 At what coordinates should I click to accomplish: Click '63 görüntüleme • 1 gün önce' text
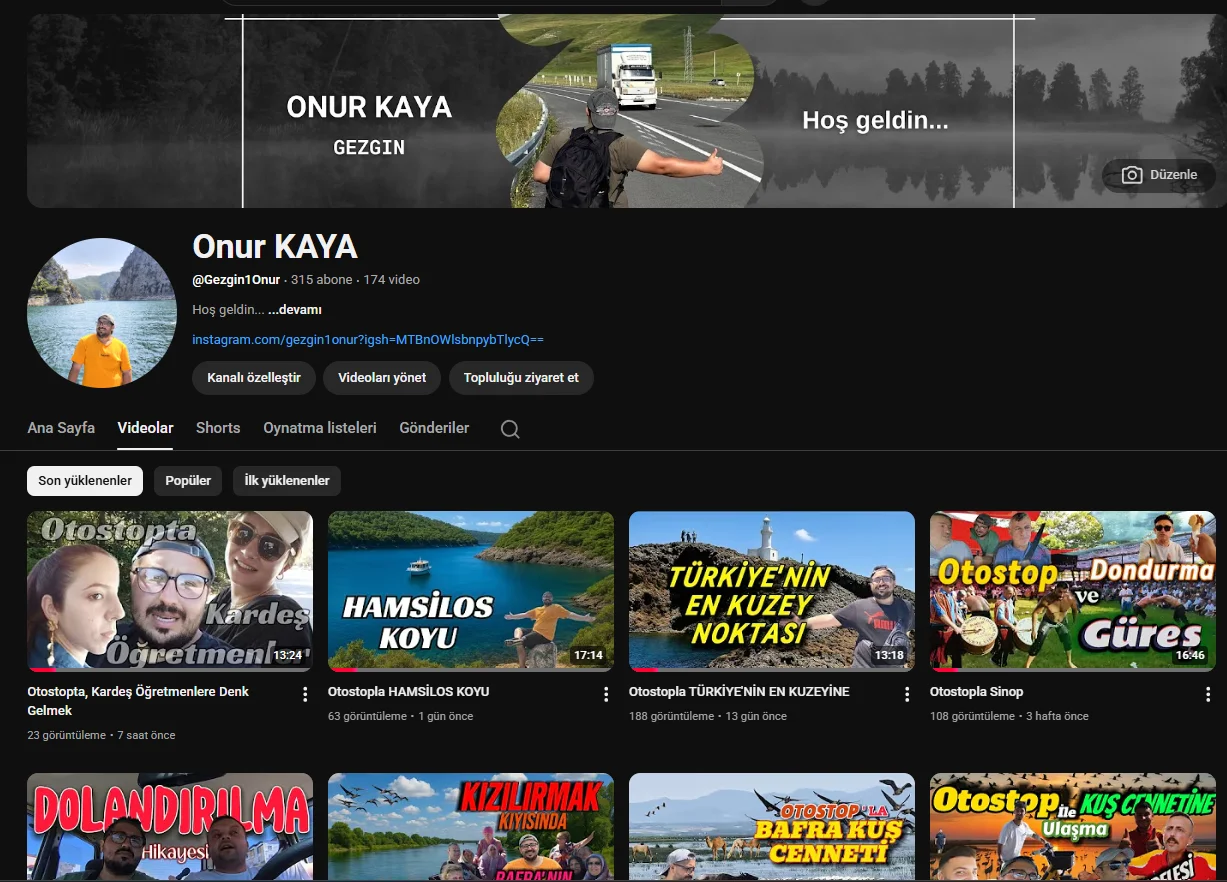point(400,716)
